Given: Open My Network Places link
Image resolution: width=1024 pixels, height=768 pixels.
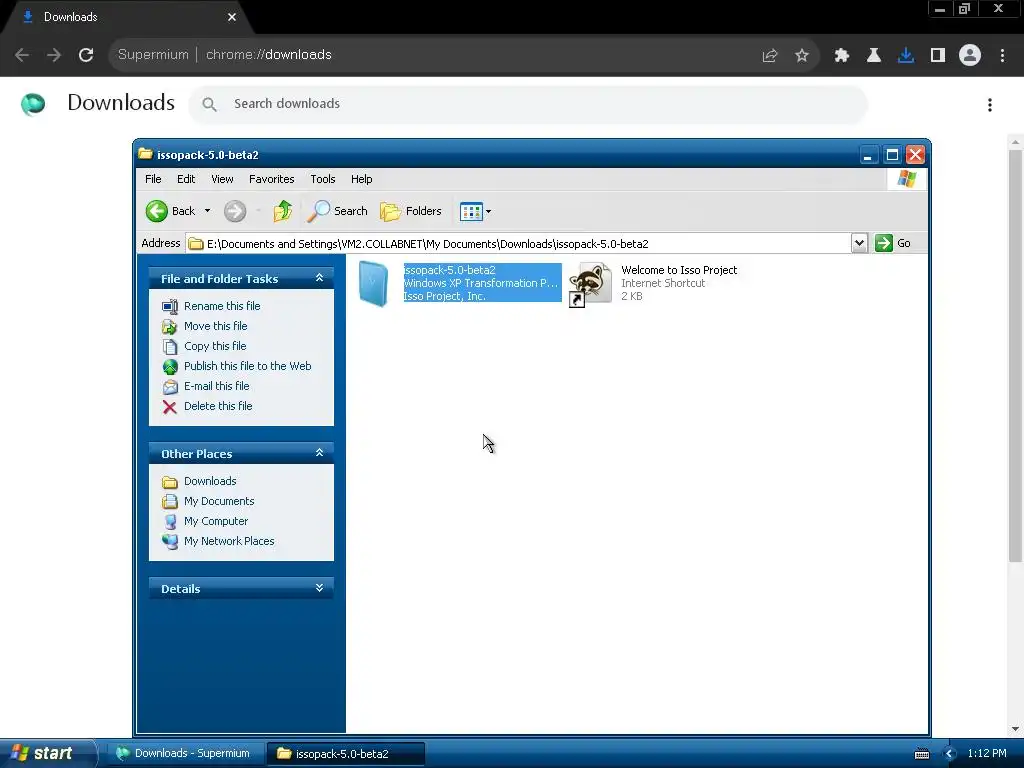Looking at the screenshot, I should point(229,541).
